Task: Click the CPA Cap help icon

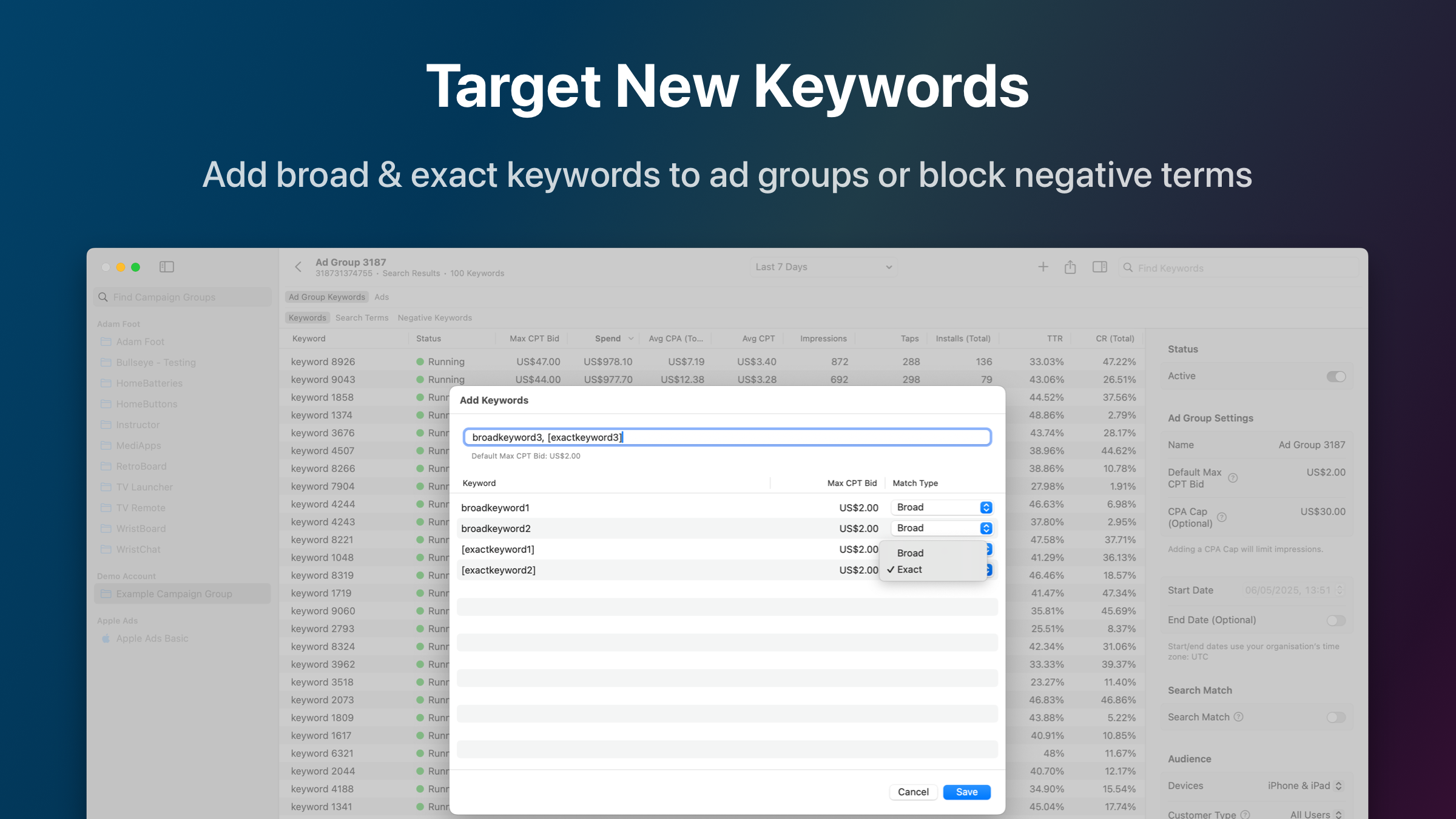Action: pos(1222,517)
